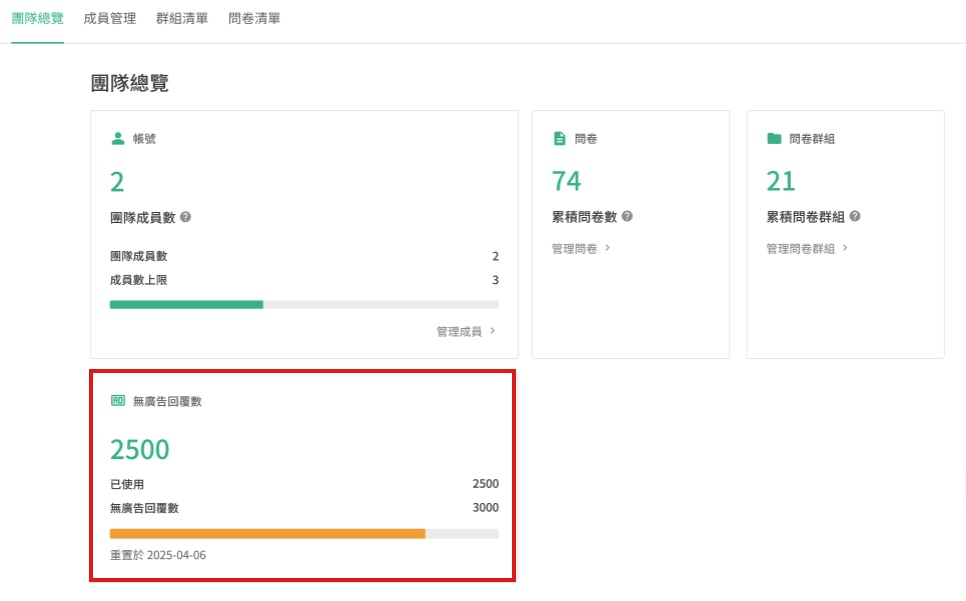Click the 累積問卷群組 label
Image resolution: width=966 pixels, height=601 pixels.
(x=805, y=217)
